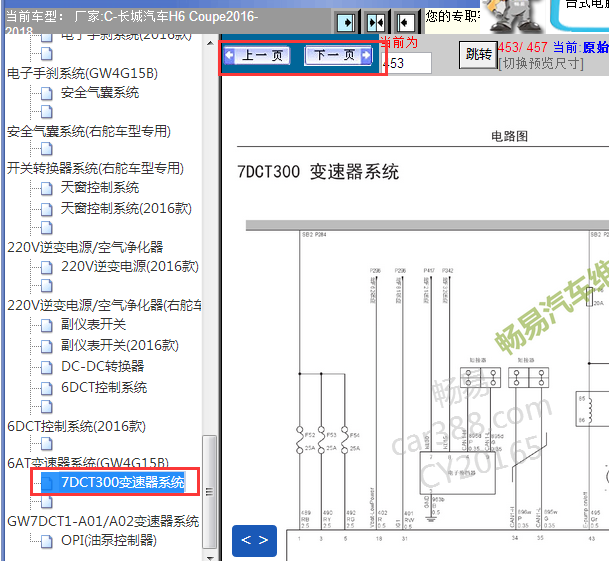Viewport: 609px width, 561px height.
Task: Select 6AT变速器系统(GW4G15B) entry
Action: coord(88,463)
